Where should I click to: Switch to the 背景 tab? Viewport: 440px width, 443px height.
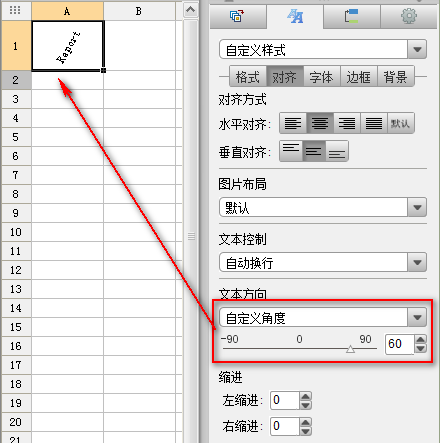396,77
